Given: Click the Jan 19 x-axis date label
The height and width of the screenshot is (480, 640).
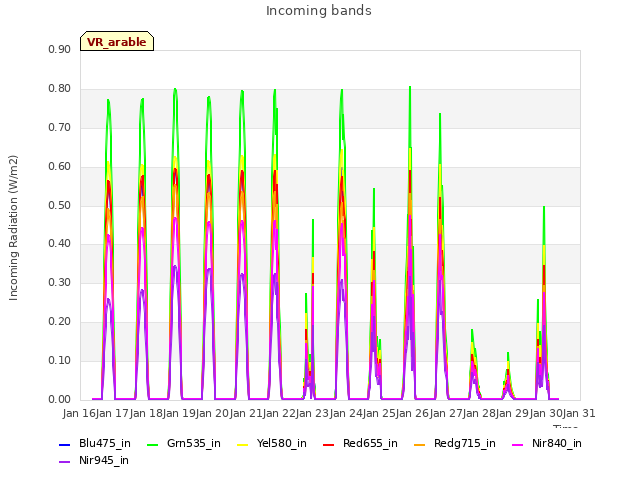Looking at the screenshot, I should [x=179, y=413].
